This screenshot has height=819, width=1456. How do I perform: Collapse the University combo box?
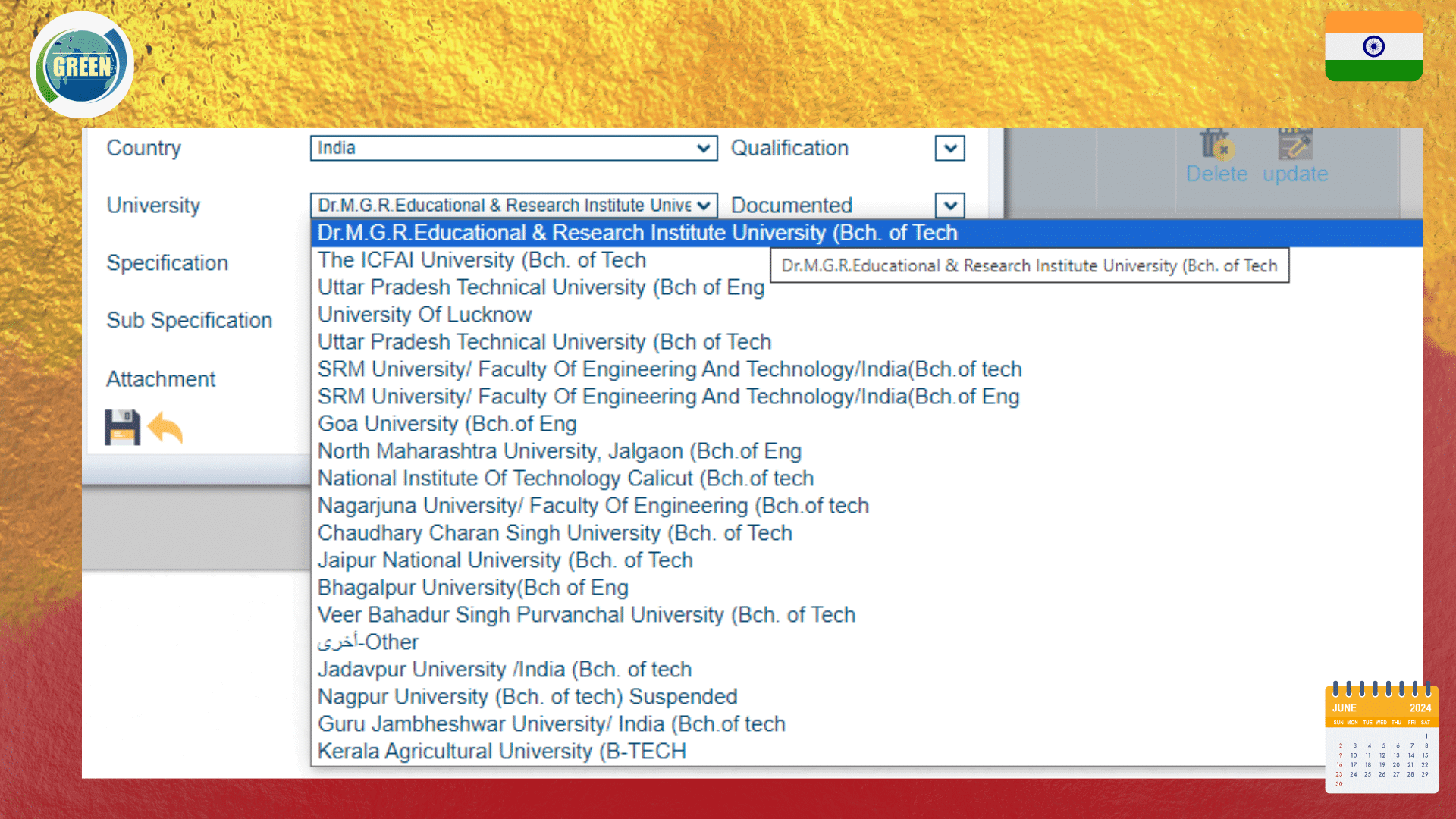tap(513, 206)
